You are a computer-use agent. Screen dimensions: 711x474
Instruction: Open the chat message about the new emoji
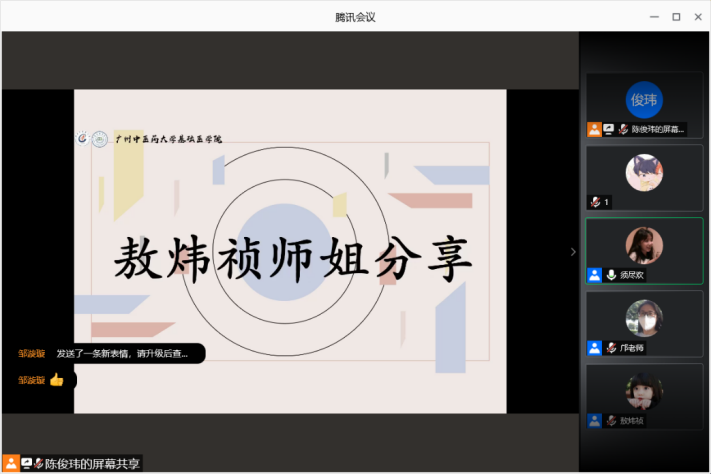click(x=121, y=353)
